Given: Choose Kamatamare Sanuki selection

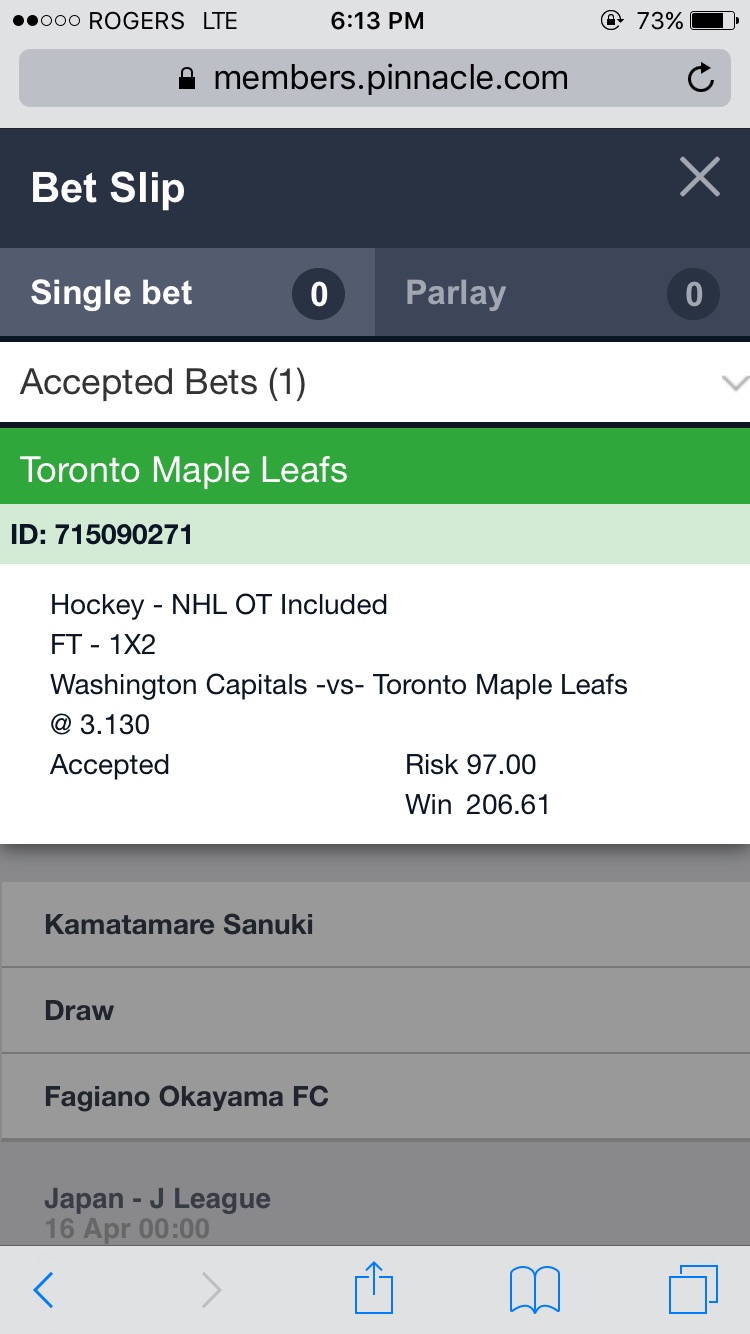Looking at the screenshot, I should pos(375,924).
